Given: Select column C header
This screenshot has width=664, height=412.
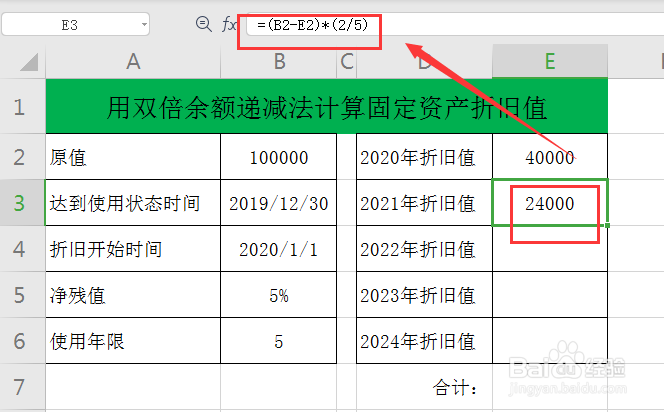Looking at the screenshot, I should click(x=347, y=62).
